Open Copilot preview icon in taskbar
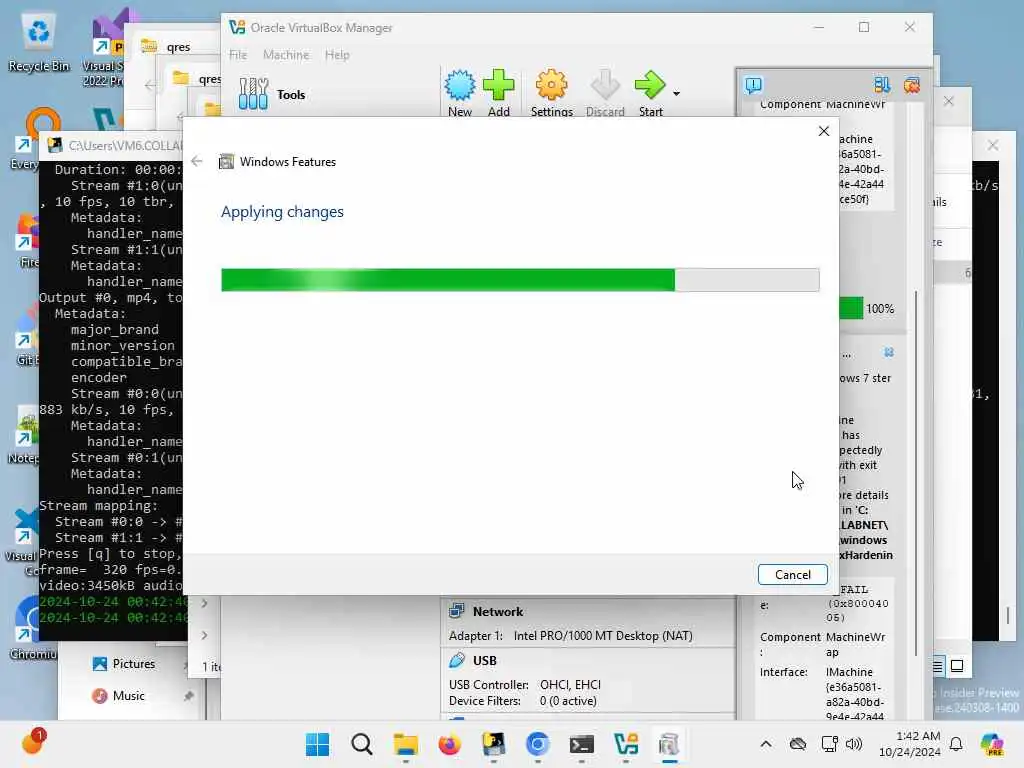1024x768 pixels. click(991, 744)
